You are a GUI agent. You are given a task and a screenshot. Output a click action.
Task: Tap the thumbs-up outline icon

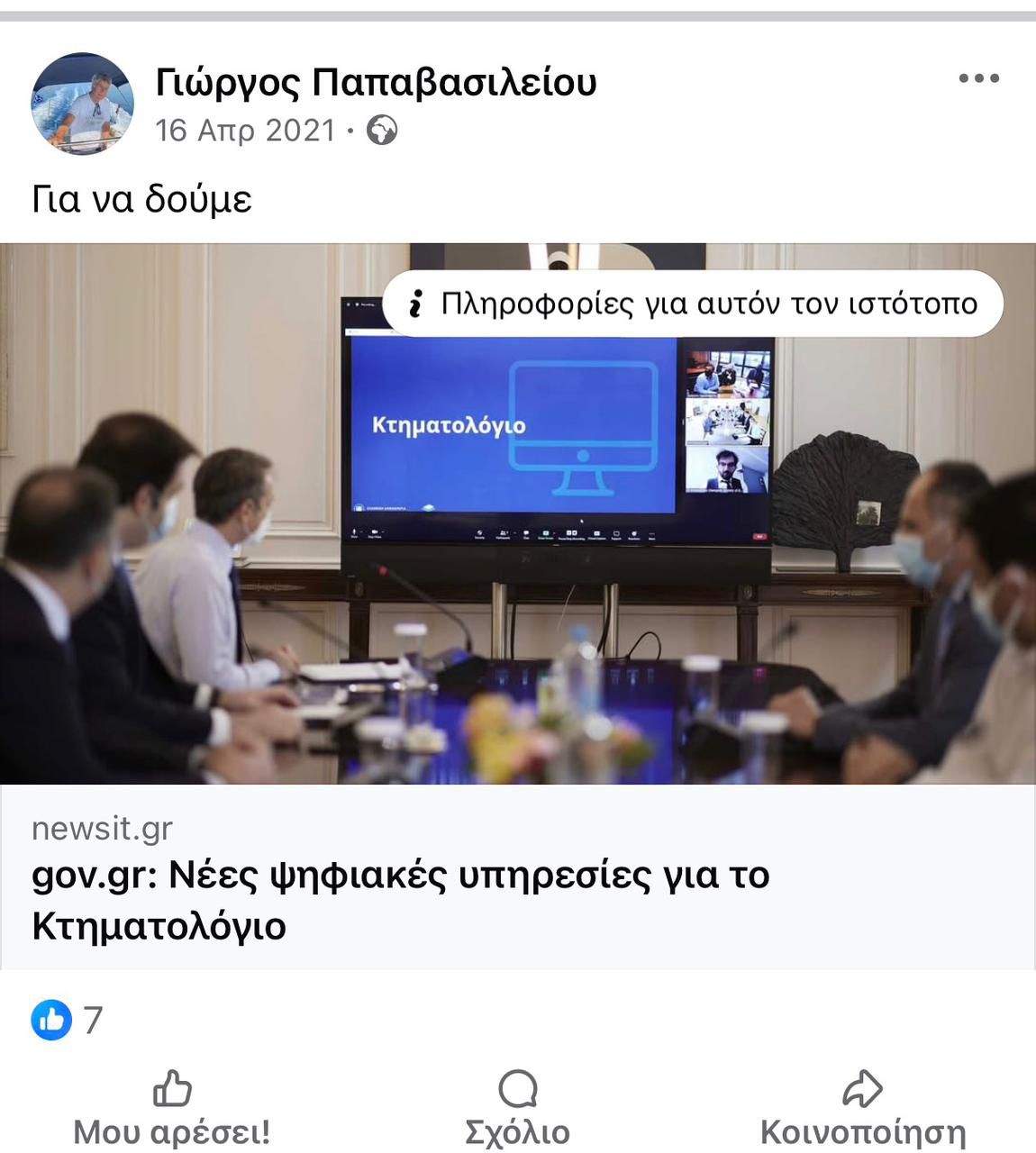[x=172, y=1087]
